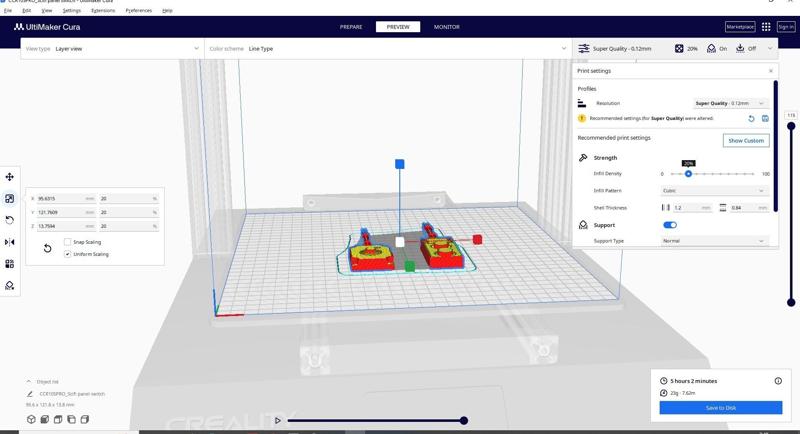Switch to left side view cube icon

point(71,419)
